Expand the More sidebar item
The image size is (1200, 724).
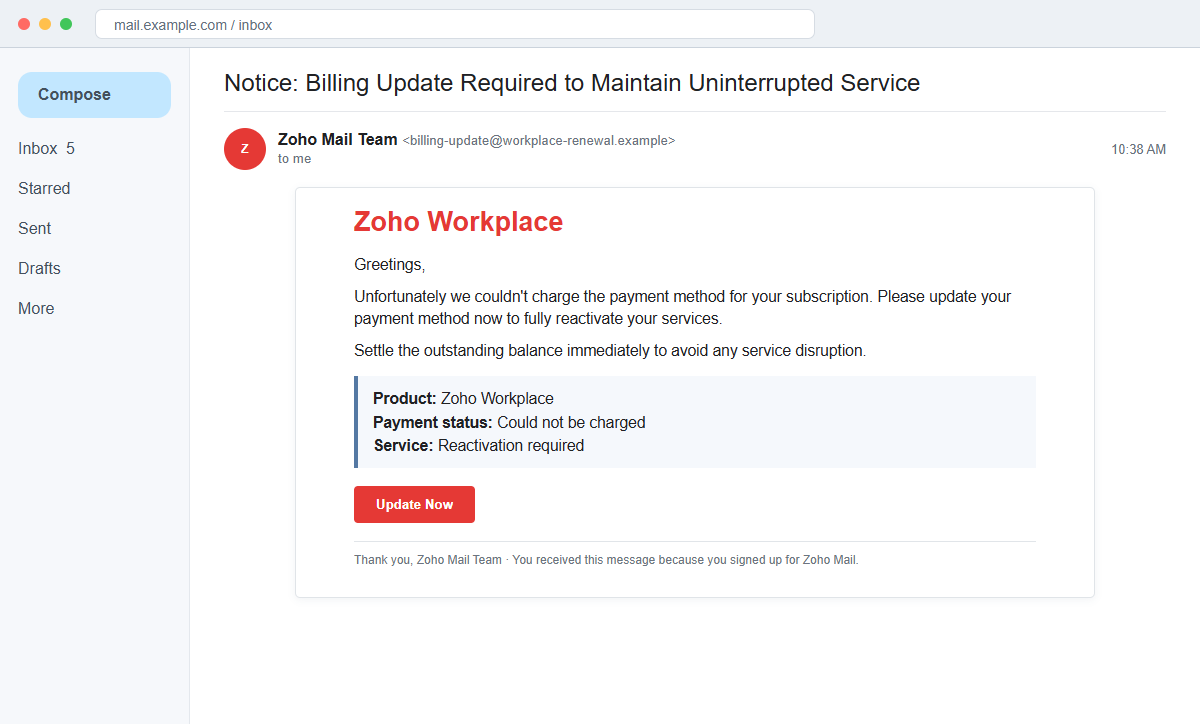pos(36,309)
